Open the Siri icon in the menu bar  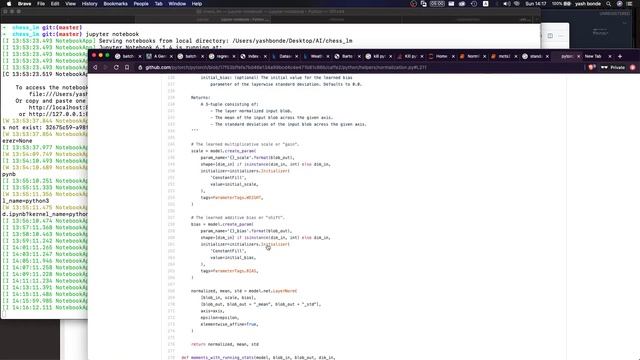click(619, 4)
